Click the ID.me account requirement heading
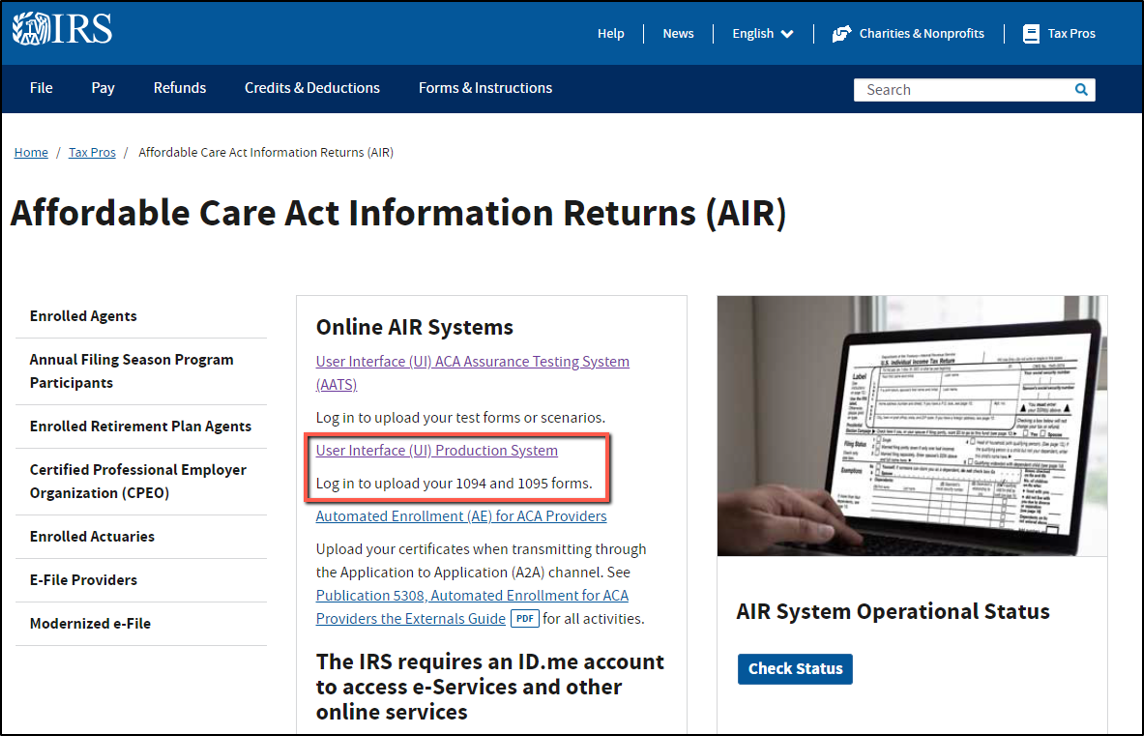Screen dimensions: 1144x736 point(490,687)
